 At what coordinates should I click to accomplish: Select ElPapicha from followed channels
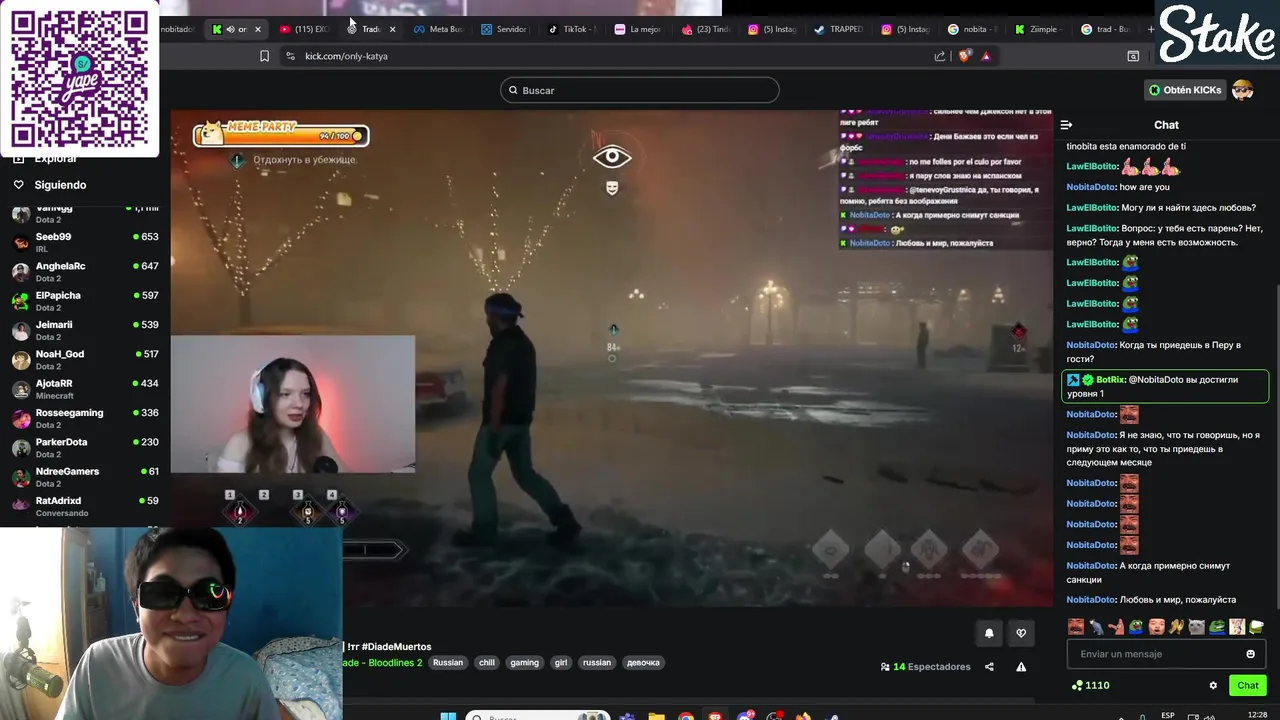pos(85,301)
